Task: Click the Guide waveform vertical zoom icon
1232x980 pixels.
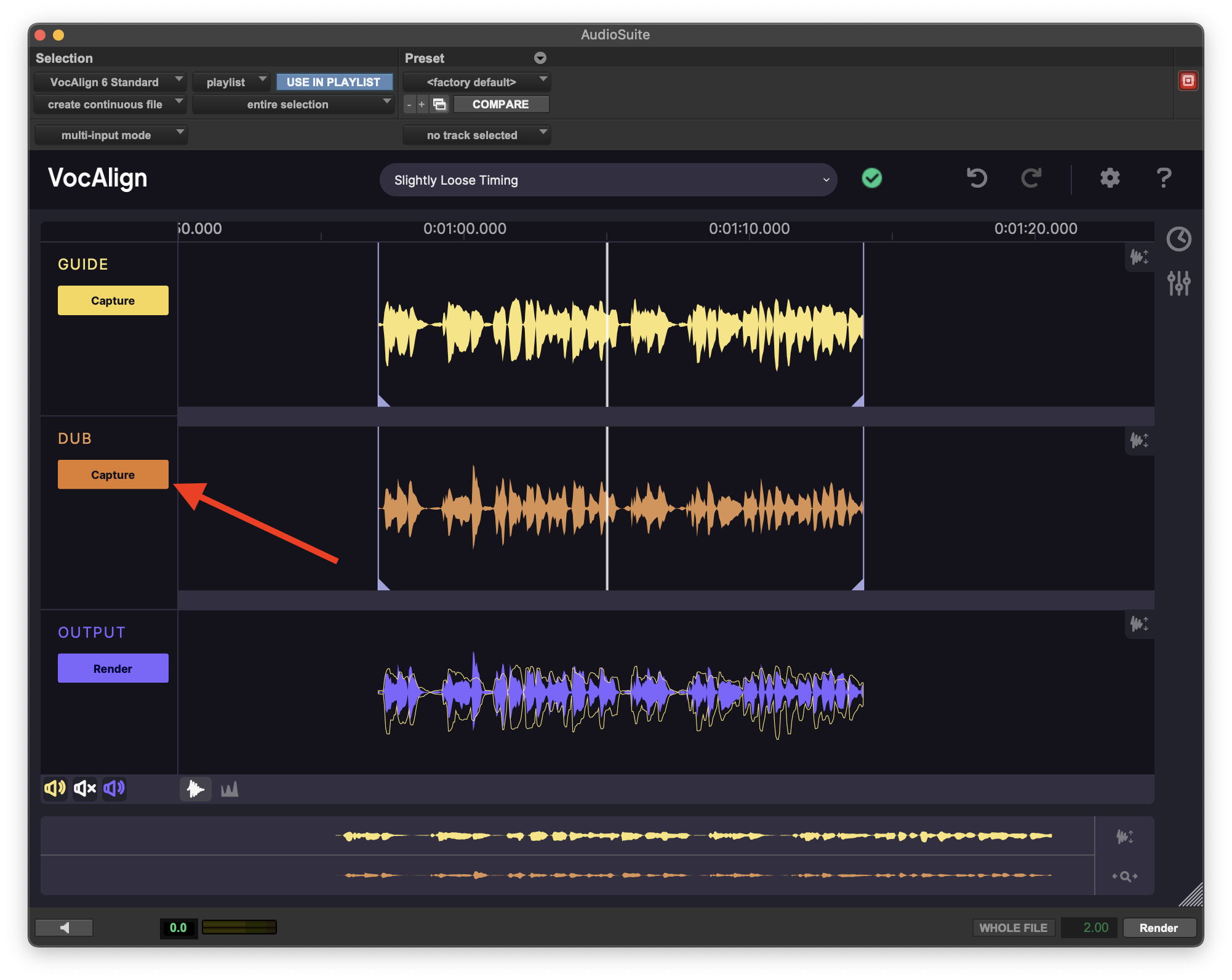Action: point(1139,257)
